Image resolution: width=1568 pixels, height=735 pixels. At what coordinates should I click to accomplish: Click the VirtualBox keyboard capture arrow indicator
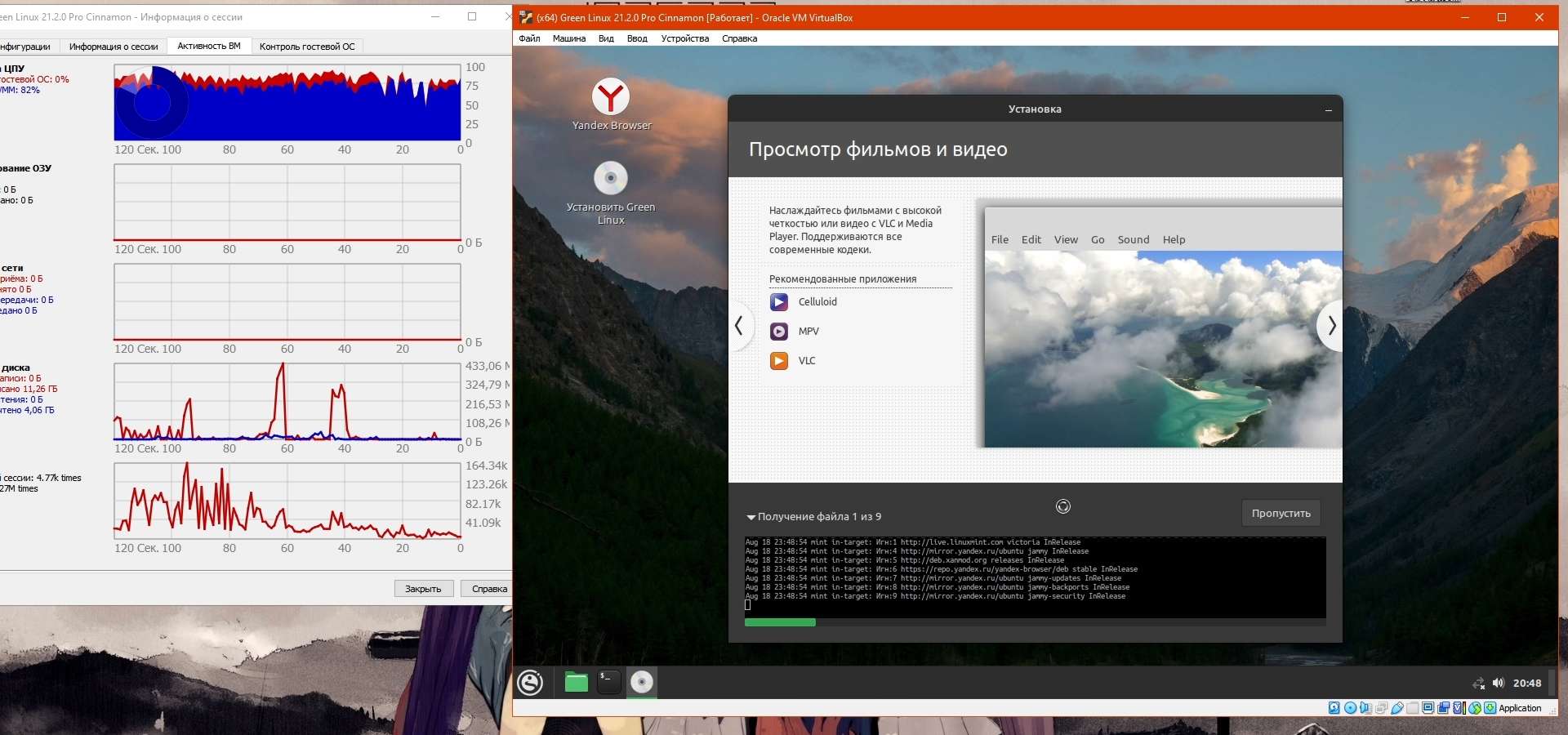click(x=1490, y=708)
